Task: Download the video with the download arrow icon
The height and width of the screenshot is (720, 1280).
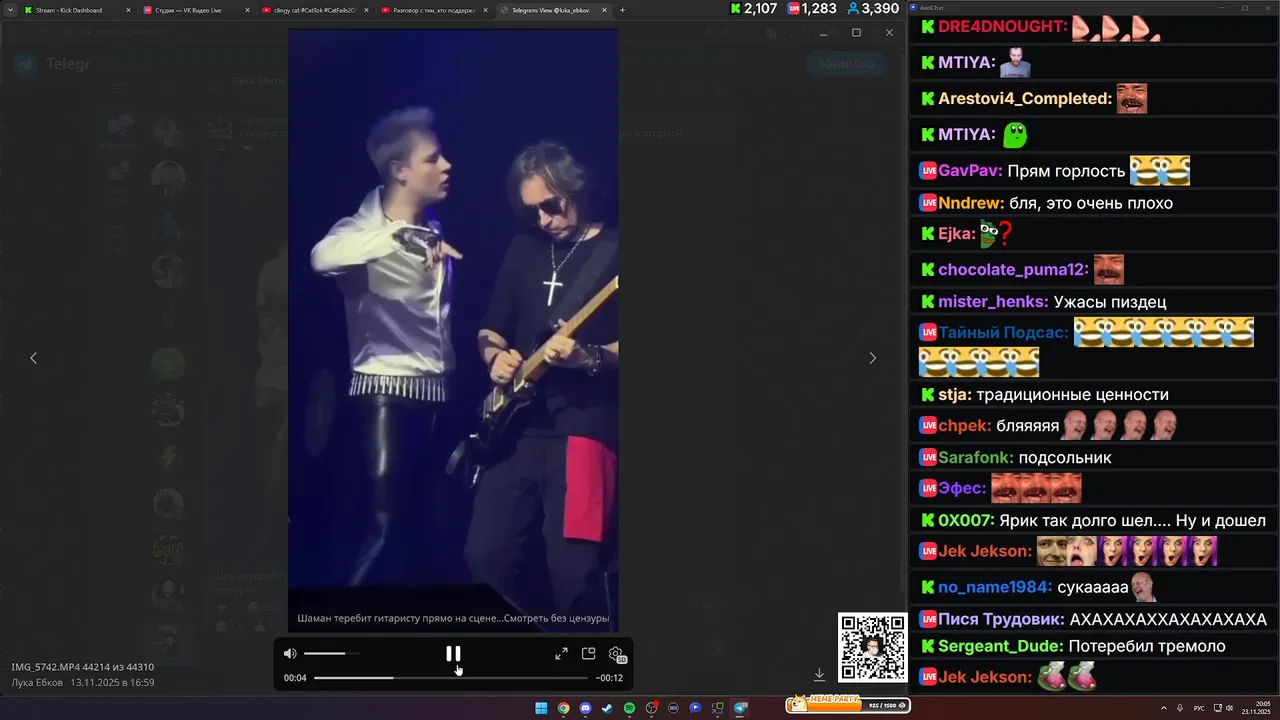Action: tap(819, 675)
